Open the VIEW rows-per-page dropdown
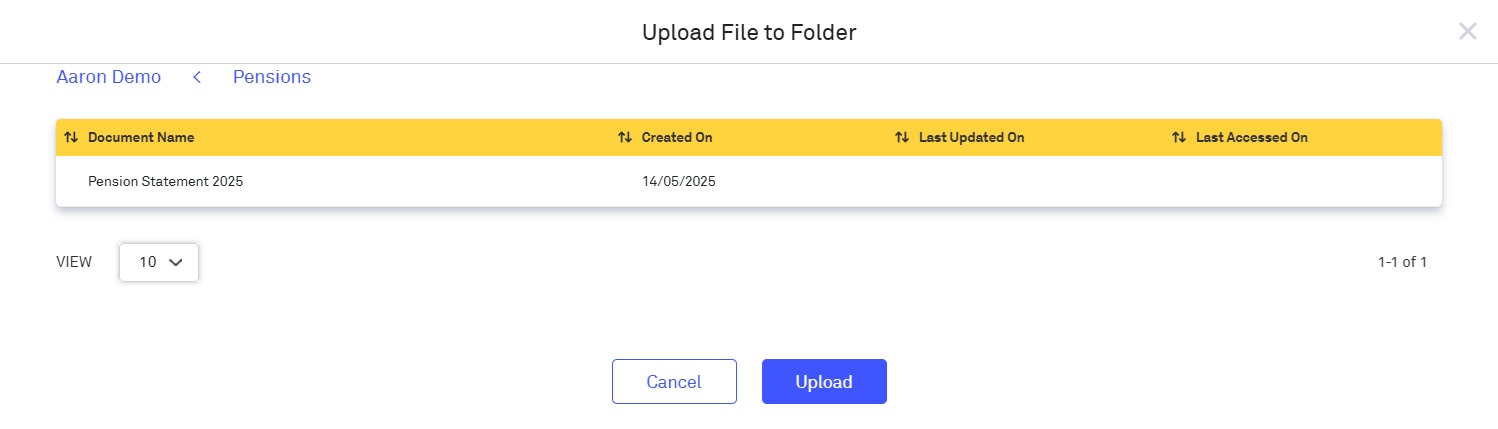 (159, 262)
